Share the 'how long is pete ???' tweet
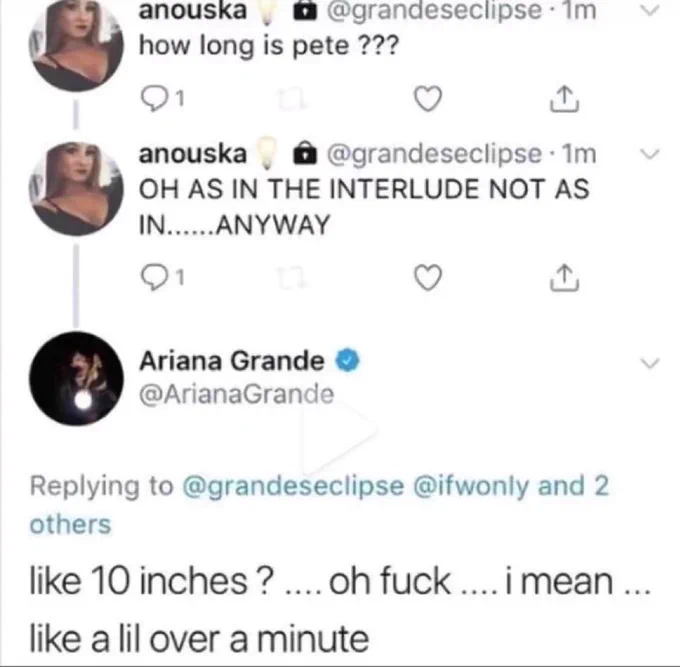Viewport: 680px width, 667px height. (x=564, y=99)
